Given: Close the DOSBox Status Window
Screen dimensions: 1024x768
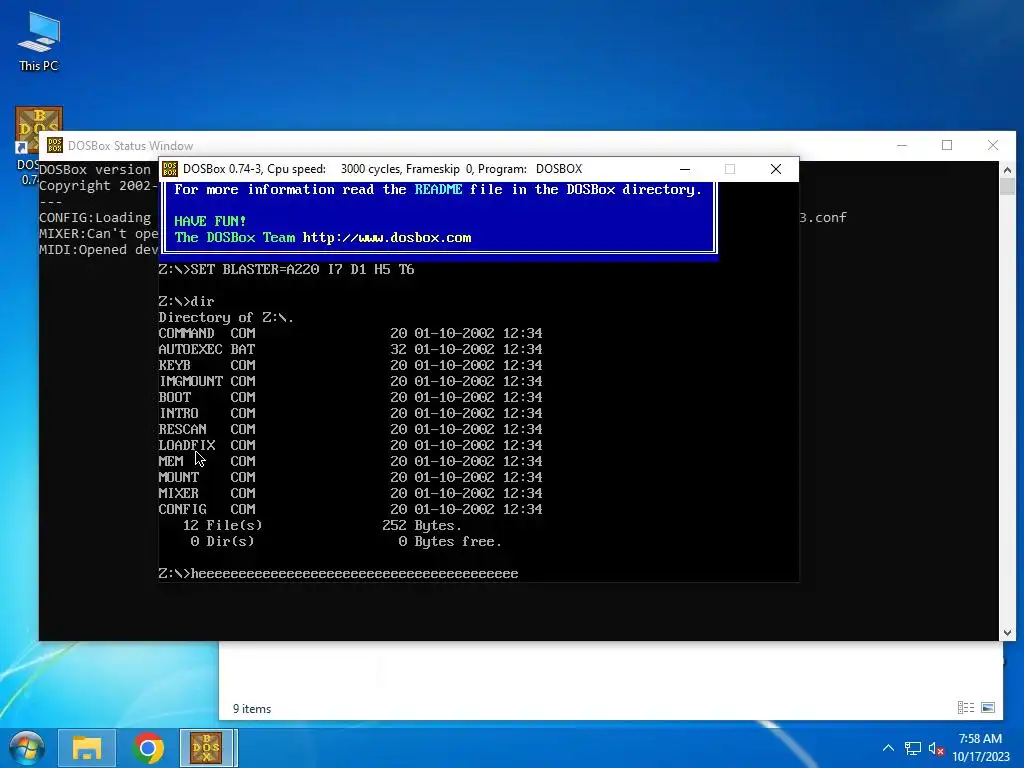Looking at the screenshot, I should (993, 145).
